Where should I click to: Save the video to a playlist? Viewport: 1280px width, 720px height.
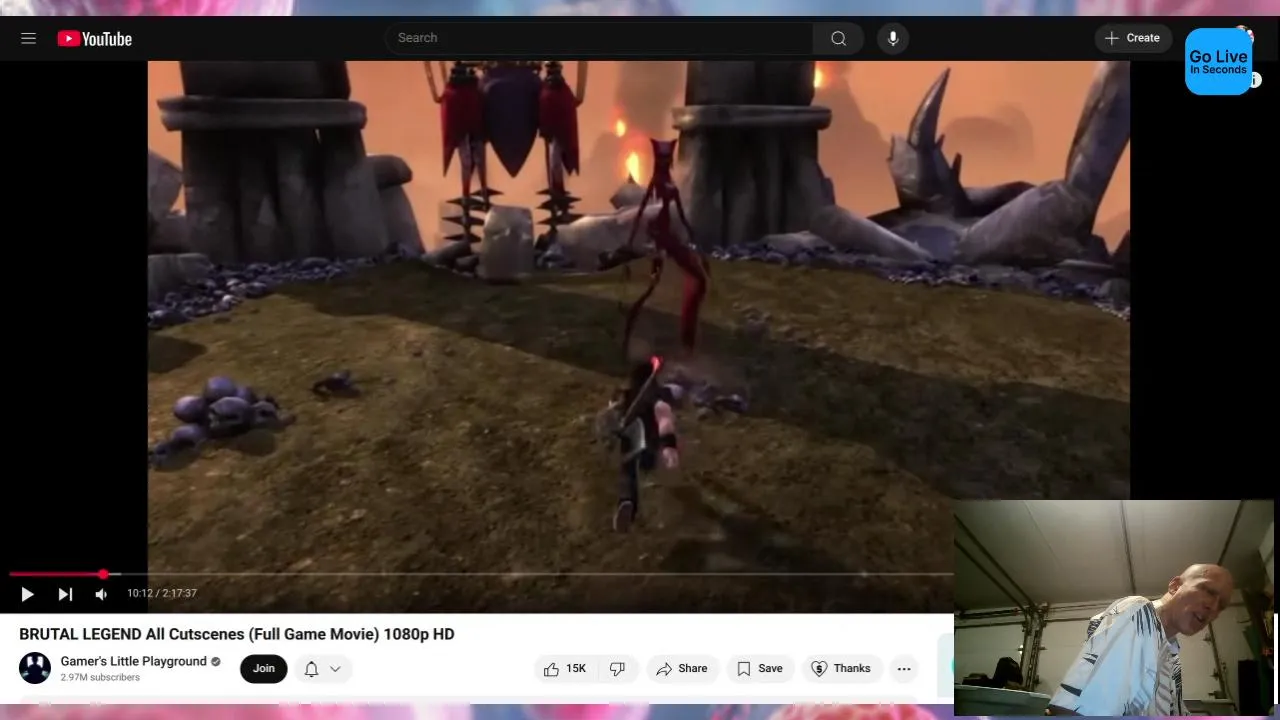click(760, 669)
